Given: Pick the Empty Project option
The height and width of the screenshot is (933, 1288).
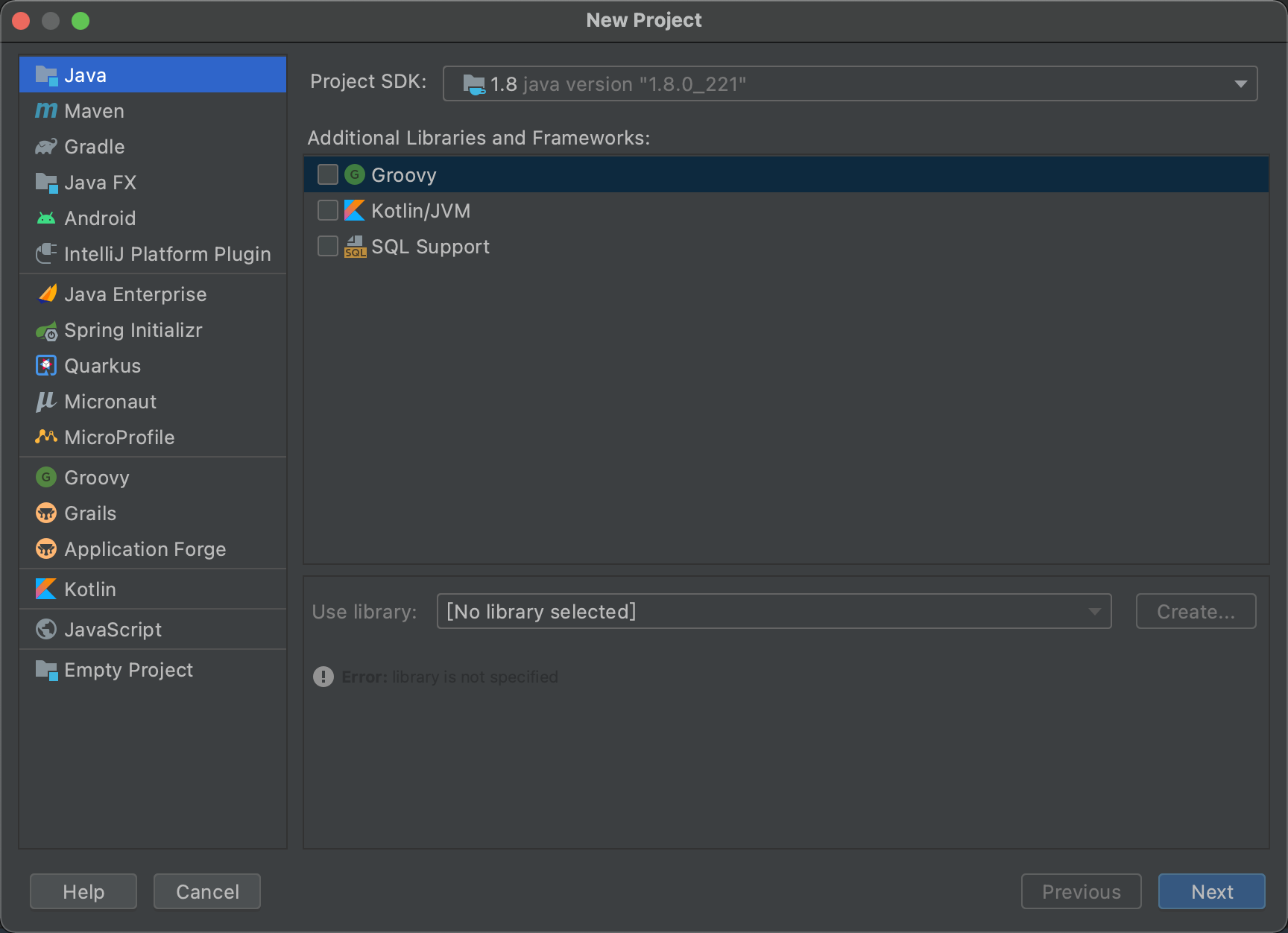Looking at the screenshot, I should [128, 670].
